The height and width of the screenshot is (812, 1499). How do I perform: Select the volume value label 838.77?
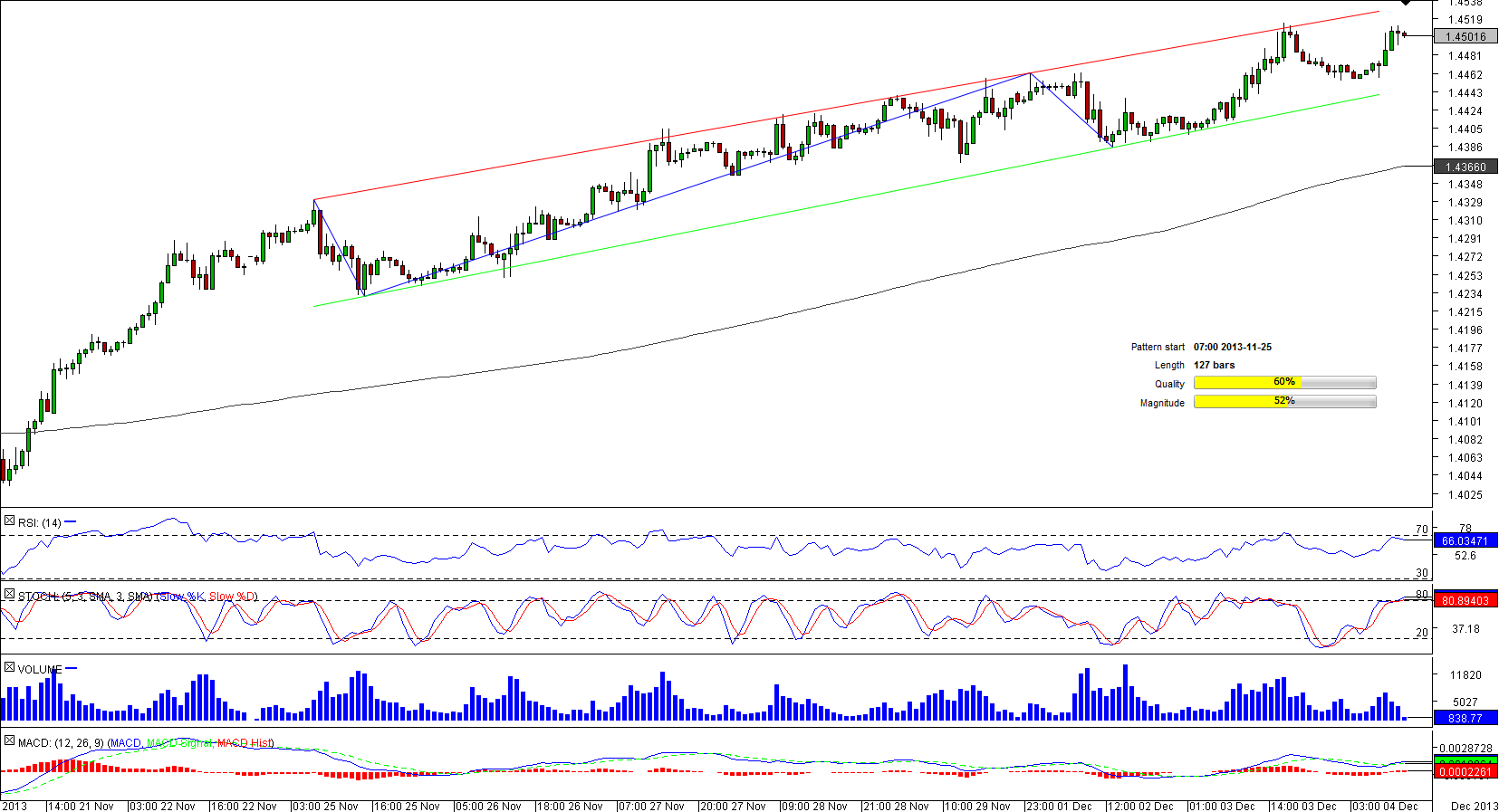[1465, 719]
